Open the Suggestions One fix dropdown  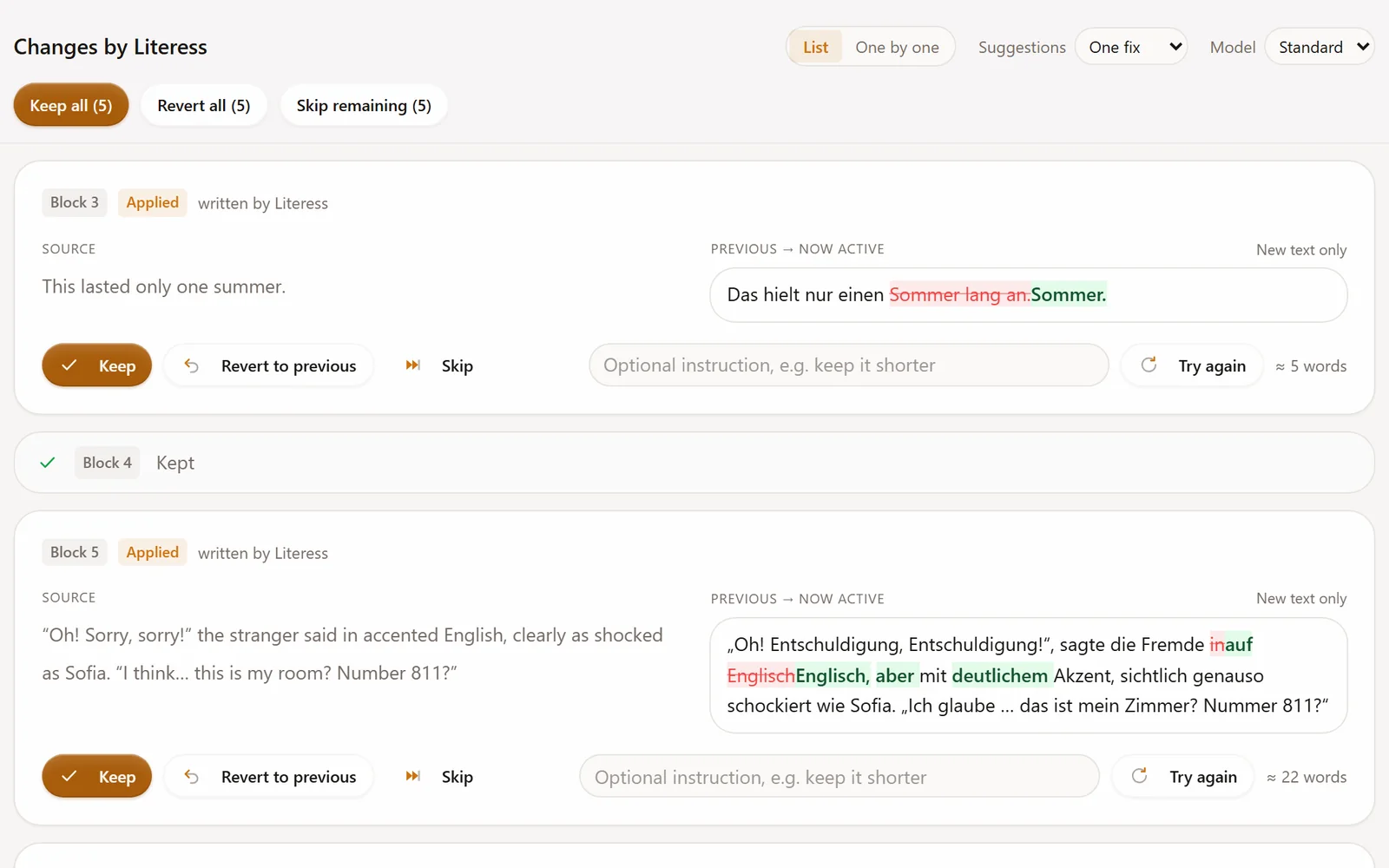[1131, 47]
